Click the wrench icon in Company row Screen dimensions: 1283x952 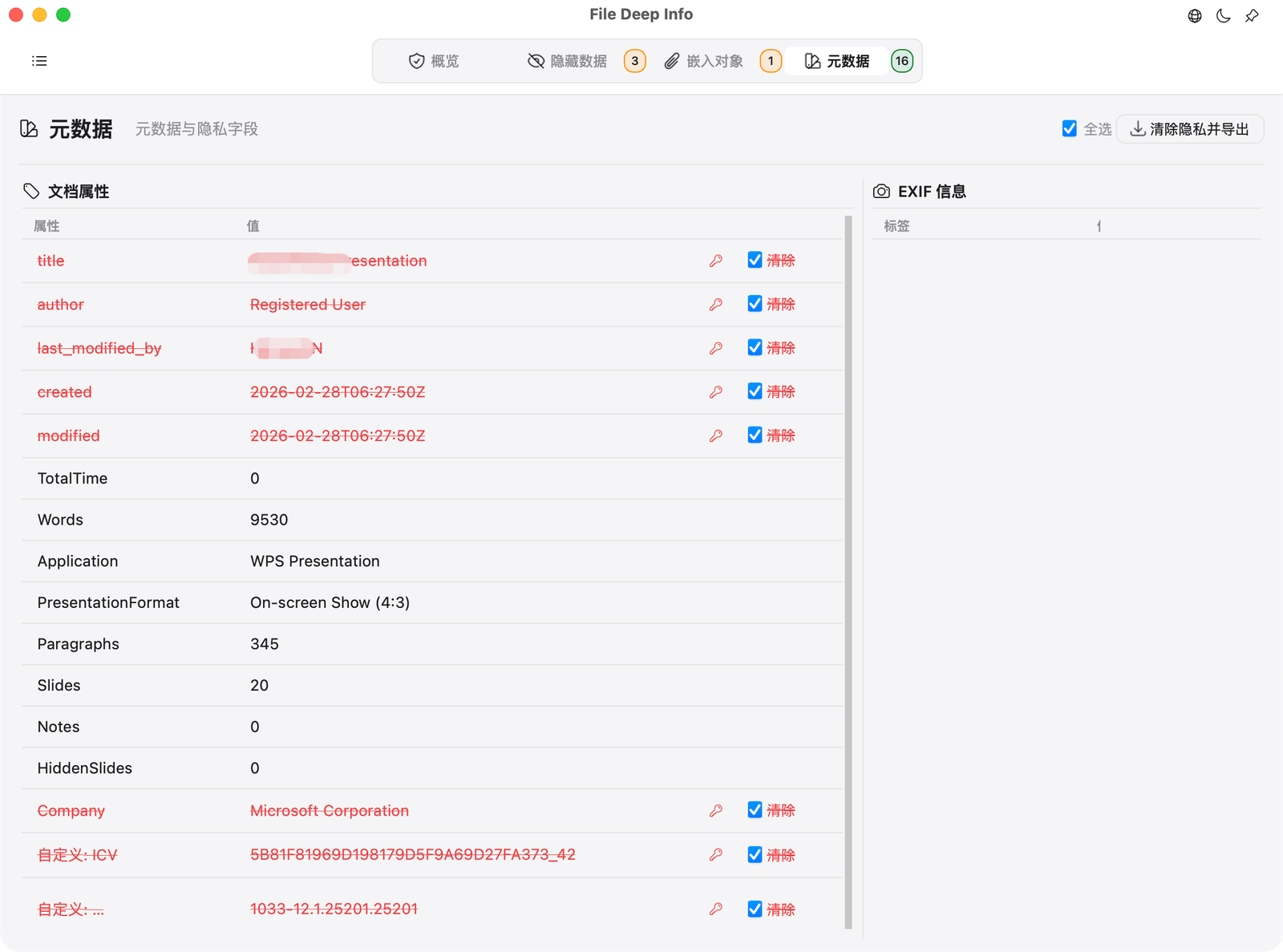pyautogui.click(x=716, y=811)
